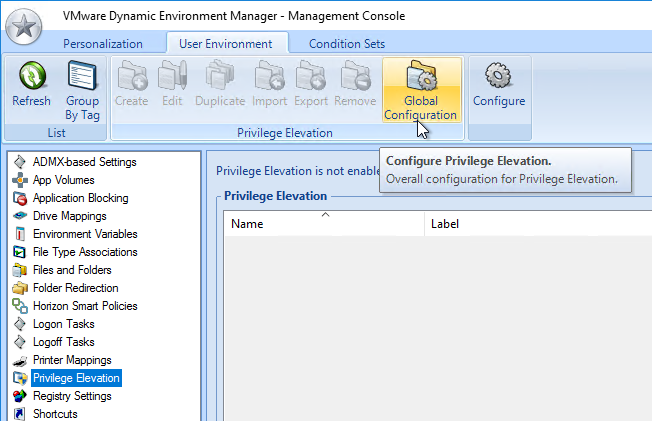Switch to the Personalization tab
The width and height of the screenshot is (652, 421).
[x=103, y=44]
